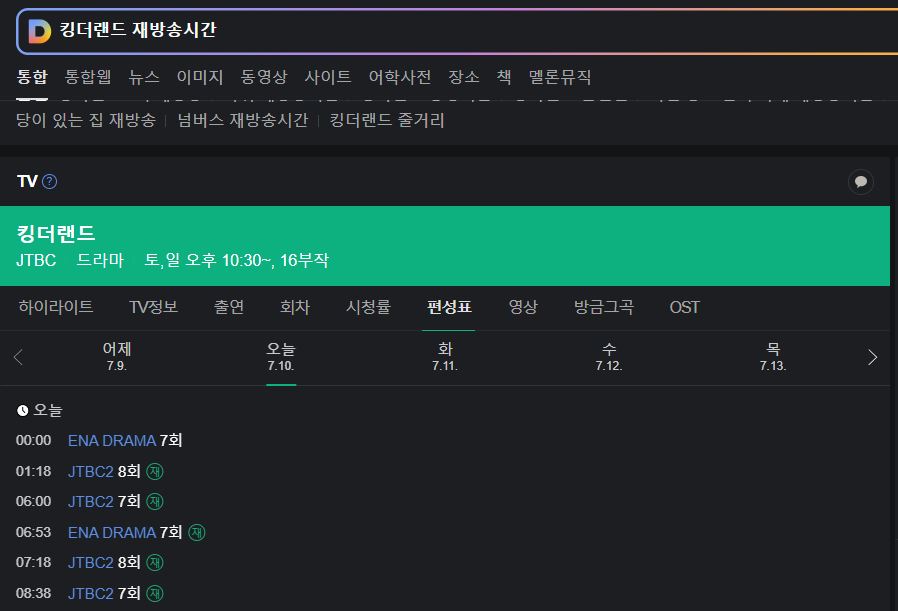Go to next dates with right arrow
The height and width of the screenshot is (611, 898).
click(x=872, y=357)
